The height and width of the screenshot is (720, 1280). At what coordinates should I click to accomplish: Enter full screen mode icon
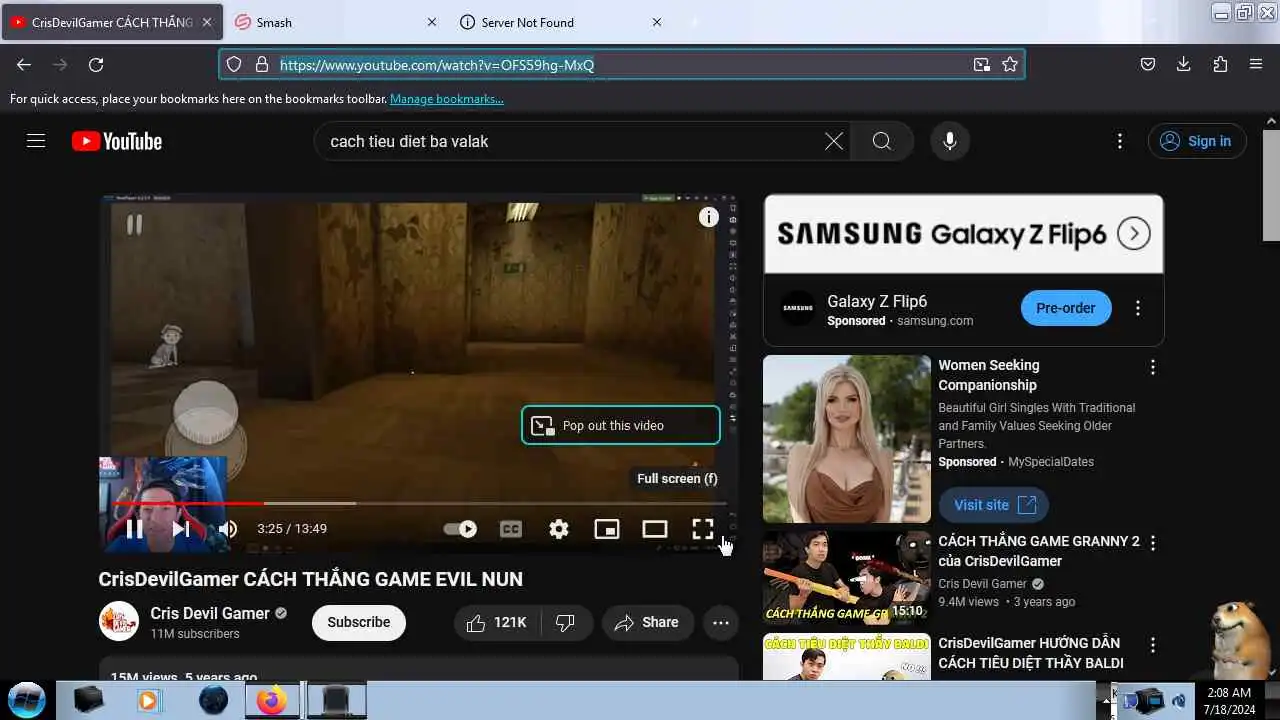point(703,529)
